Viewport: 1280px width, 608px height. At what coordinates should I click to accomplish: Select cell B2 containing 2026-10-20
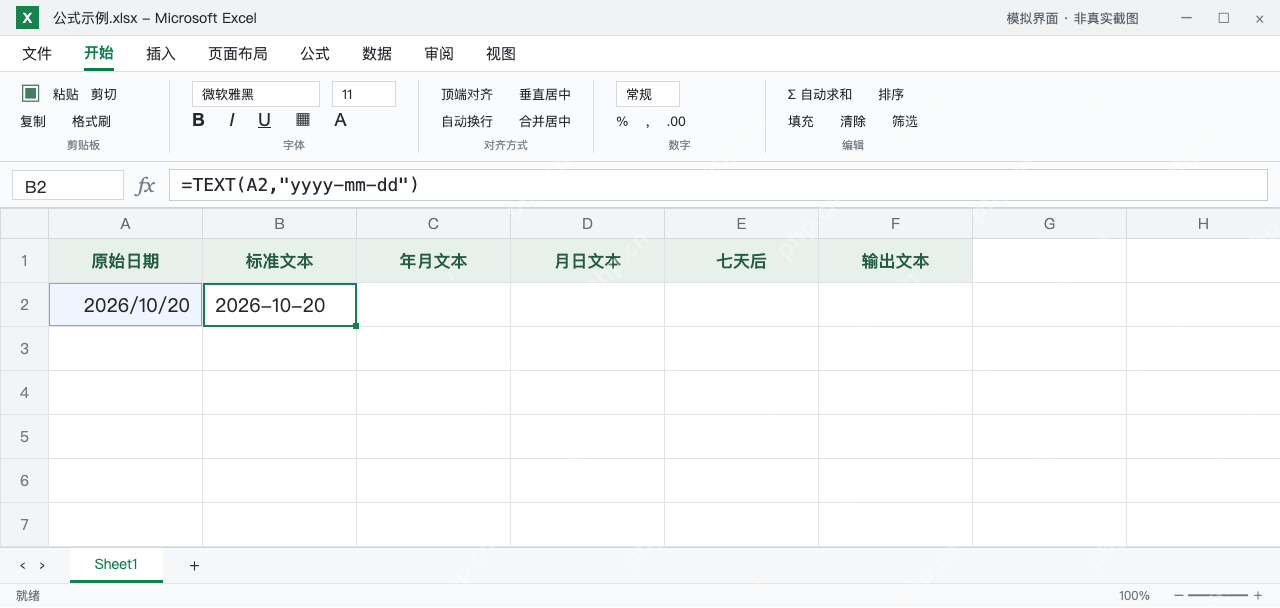point(280,305)
